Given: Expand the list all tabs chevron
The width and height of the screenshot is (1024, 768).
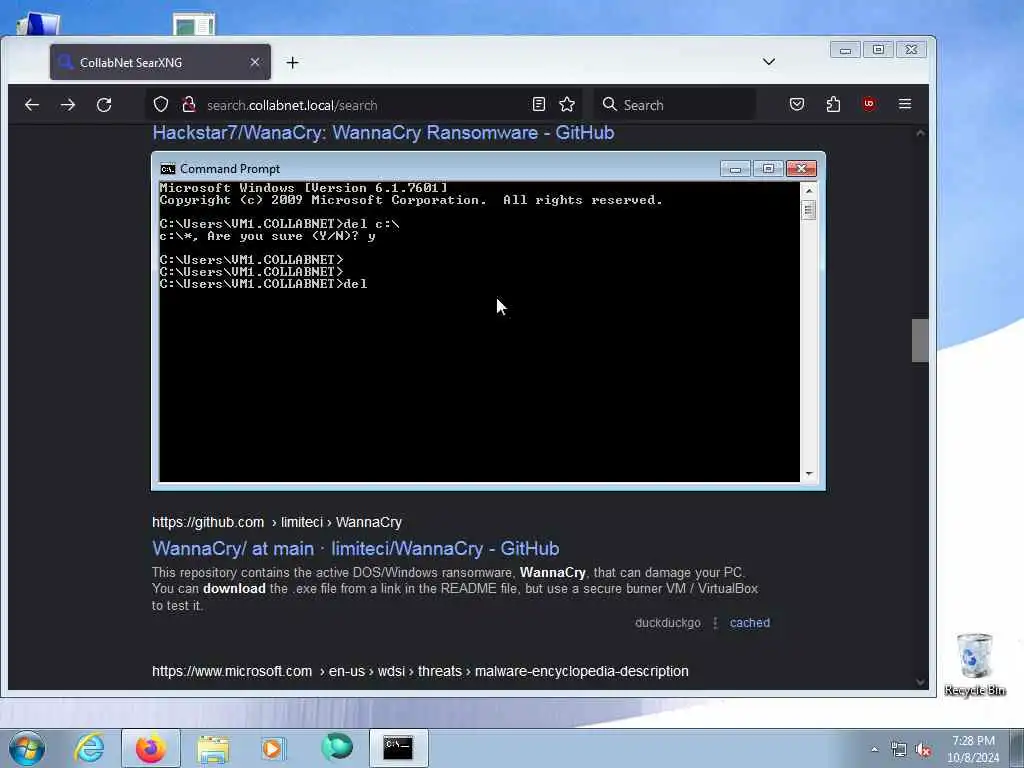Looking at the screenshot, I should click(769, 62).
